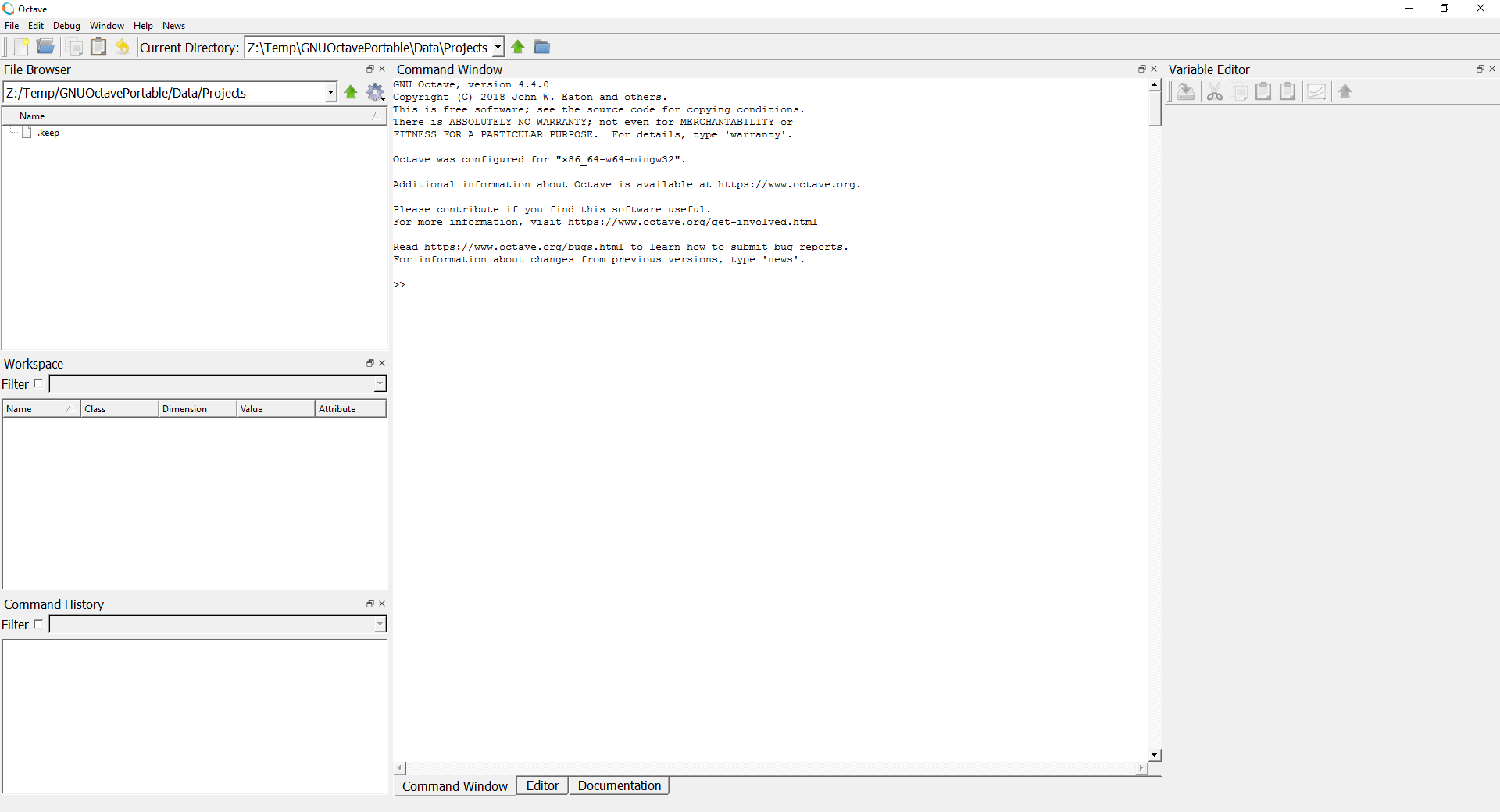Expand the File Browser path dropdown
The width and height of the screenshot is (1500, 812).
click(x=330, y=92)
